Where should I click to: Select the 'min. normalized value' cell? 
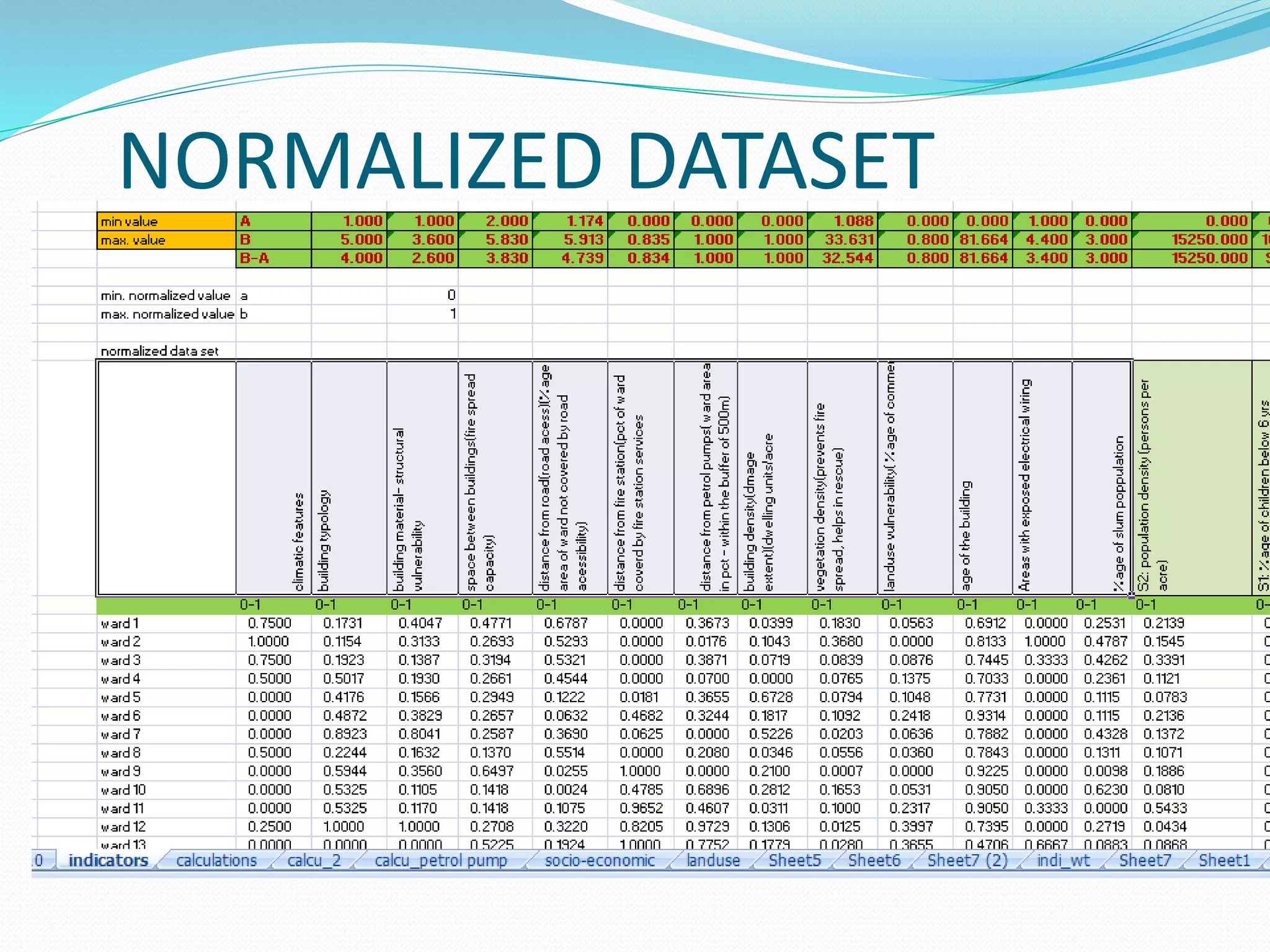coord(166,296)
